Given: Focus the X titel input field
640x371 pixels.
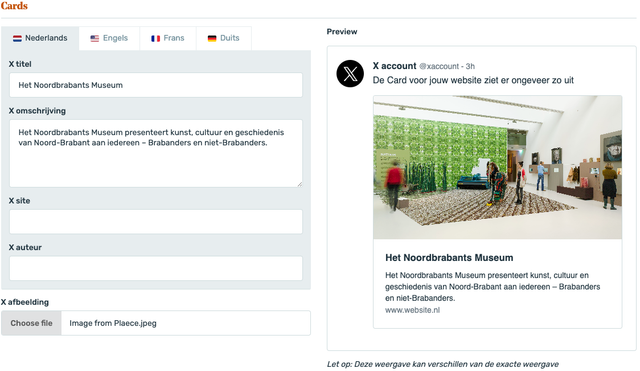Looking at the screenshot, I should click(156, 85).
